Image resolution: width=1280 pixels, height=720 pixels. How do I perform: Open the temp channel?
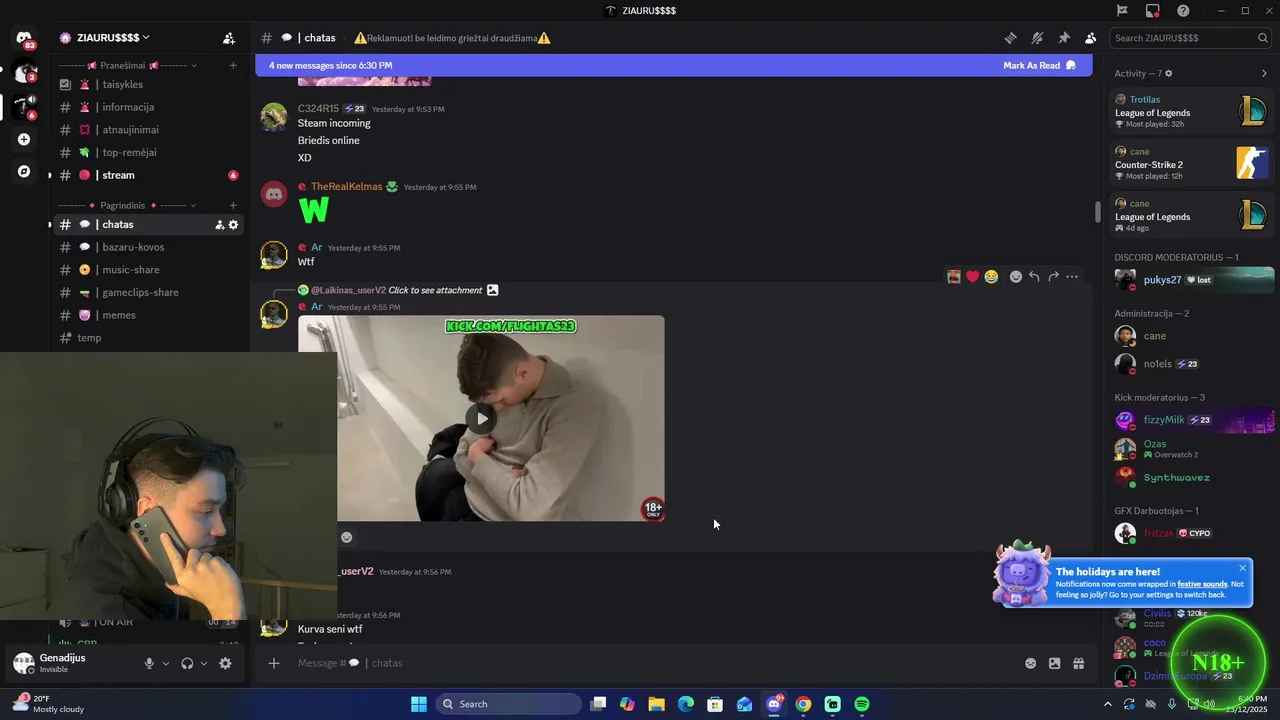click(x=148, y=338)
